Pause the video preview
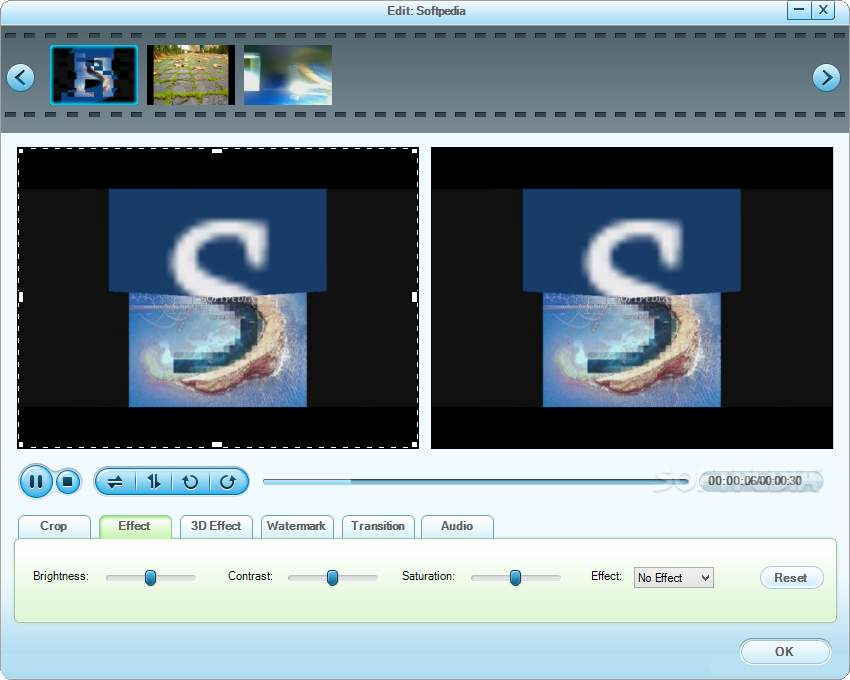This screenshot has width=850, height=680. pos(36,481)
